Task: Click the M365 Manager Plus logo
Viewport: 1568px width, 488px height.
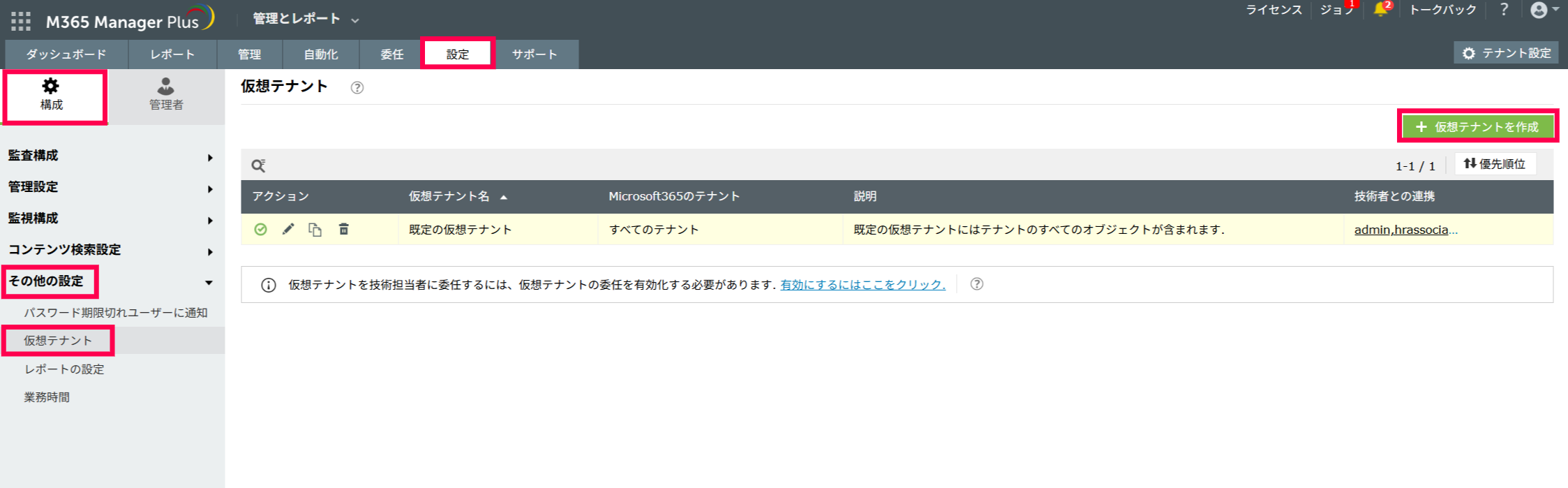Action: pyautogui.click(x=130, y=20)
